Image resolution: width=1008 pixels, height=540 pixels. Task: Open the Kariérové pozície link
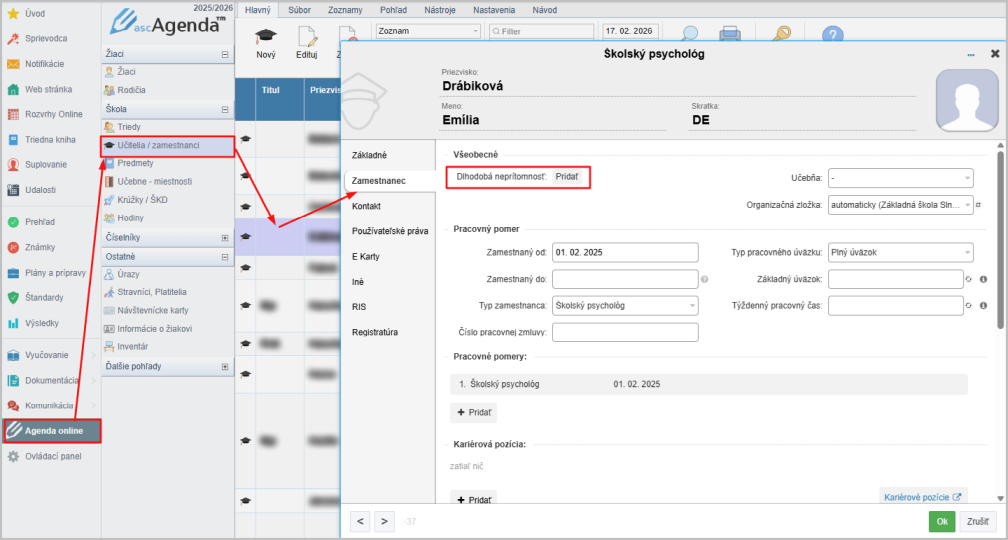coord(923,496)
